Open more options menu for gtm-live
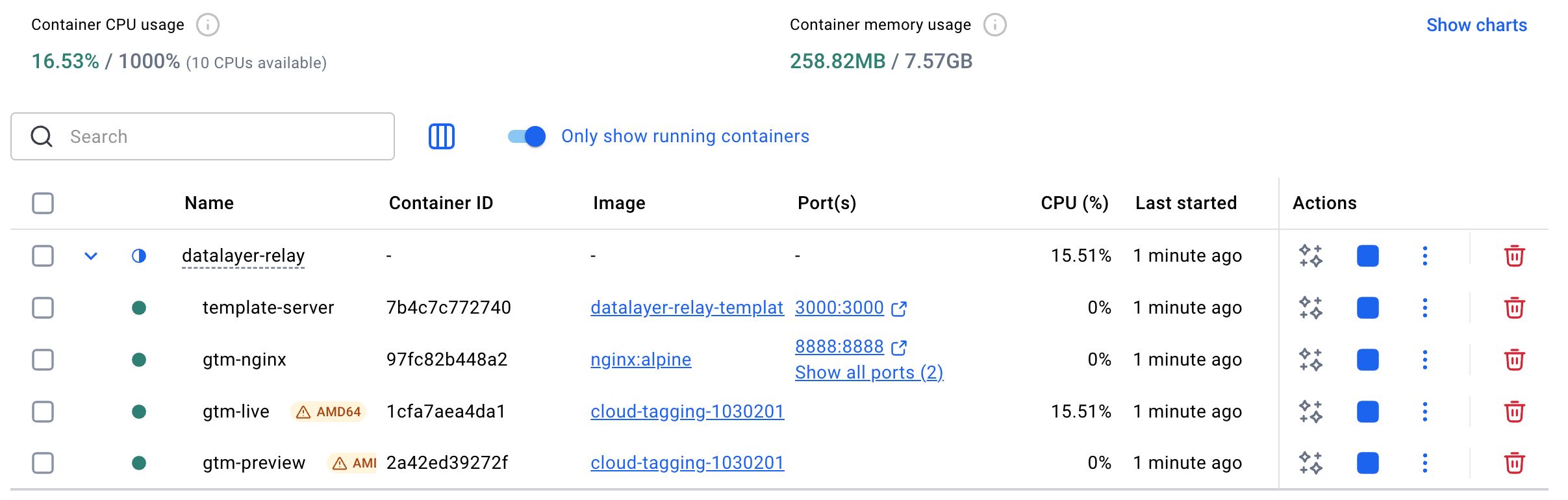Viewport: 1568px width, 500px height. [x=1424, y=412]
